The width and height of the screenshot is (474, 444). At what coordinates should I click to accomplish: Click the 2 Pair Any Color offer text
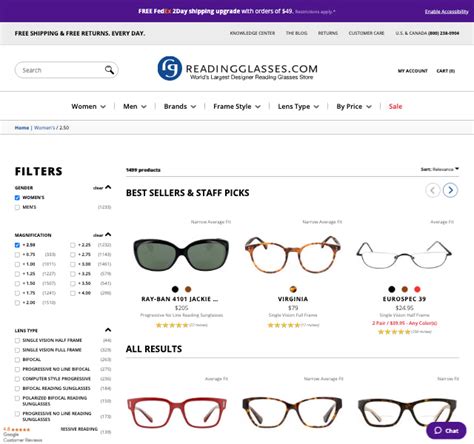tap(405, 323)
